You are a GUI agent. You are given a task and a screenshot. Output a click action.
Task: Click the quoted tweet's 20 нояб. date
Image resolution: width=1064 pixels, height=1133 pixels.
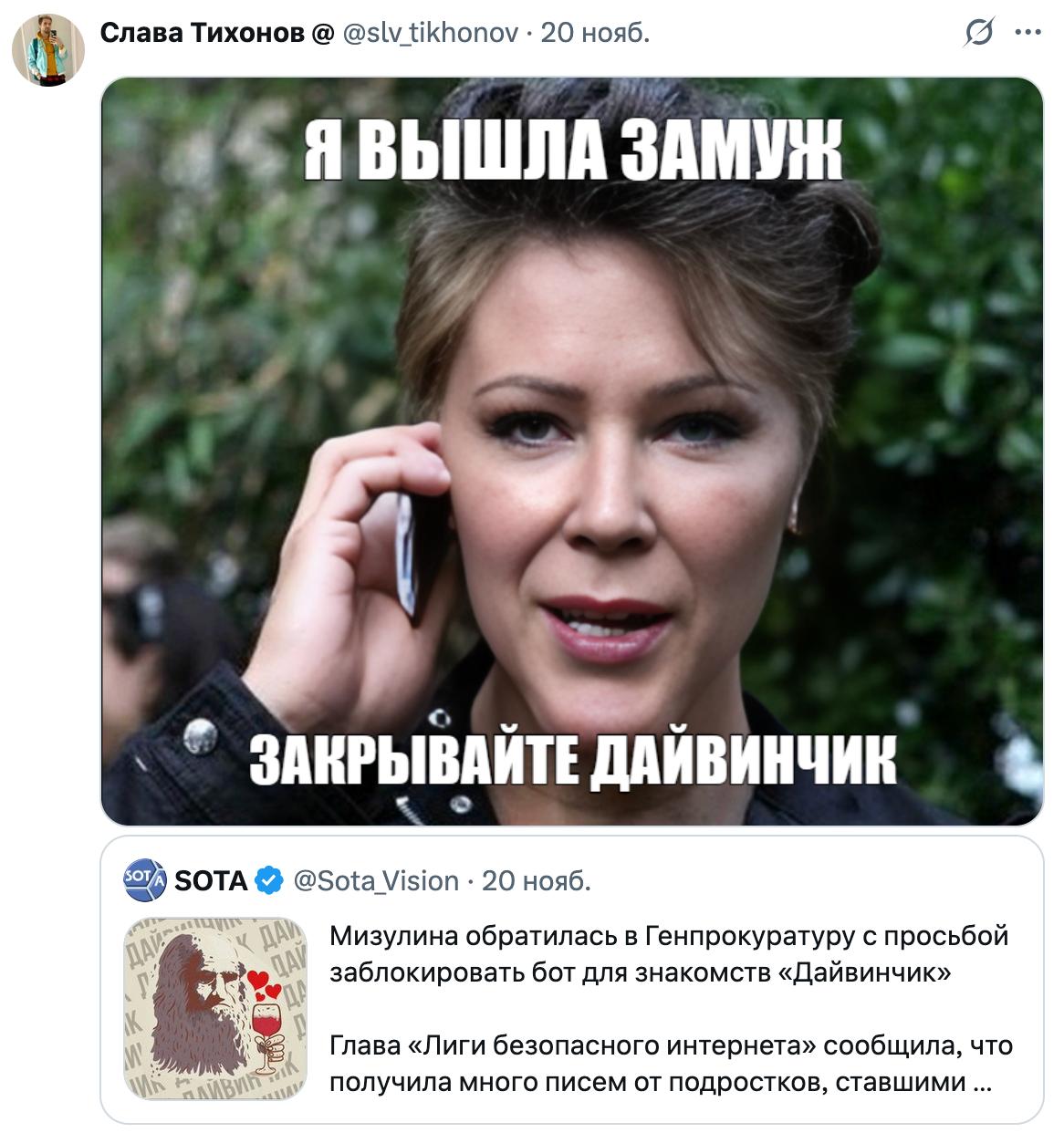click(x=537, y=881)
